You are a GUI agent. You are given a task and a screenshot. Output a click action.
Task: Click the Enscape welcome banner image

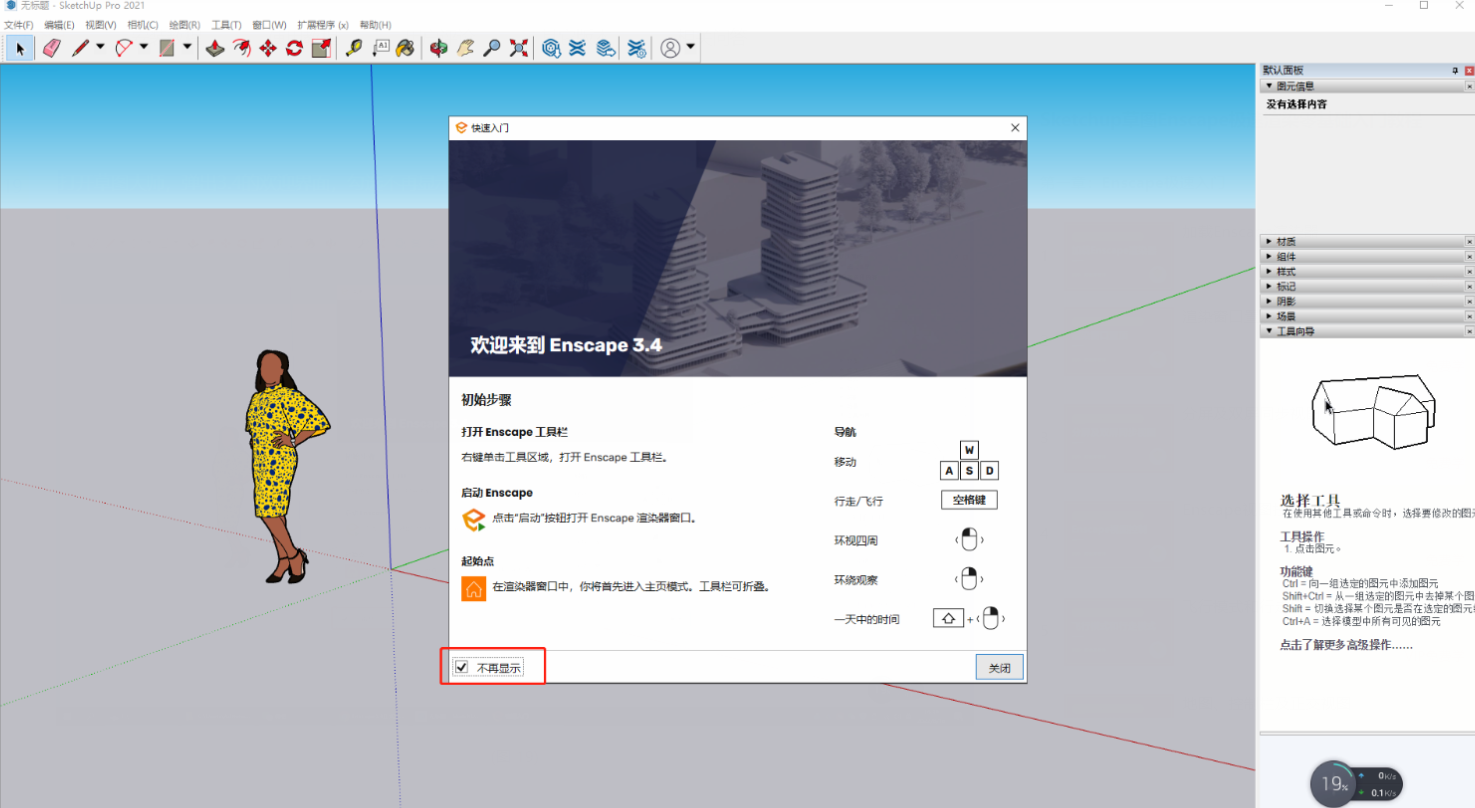coord(737,258)
